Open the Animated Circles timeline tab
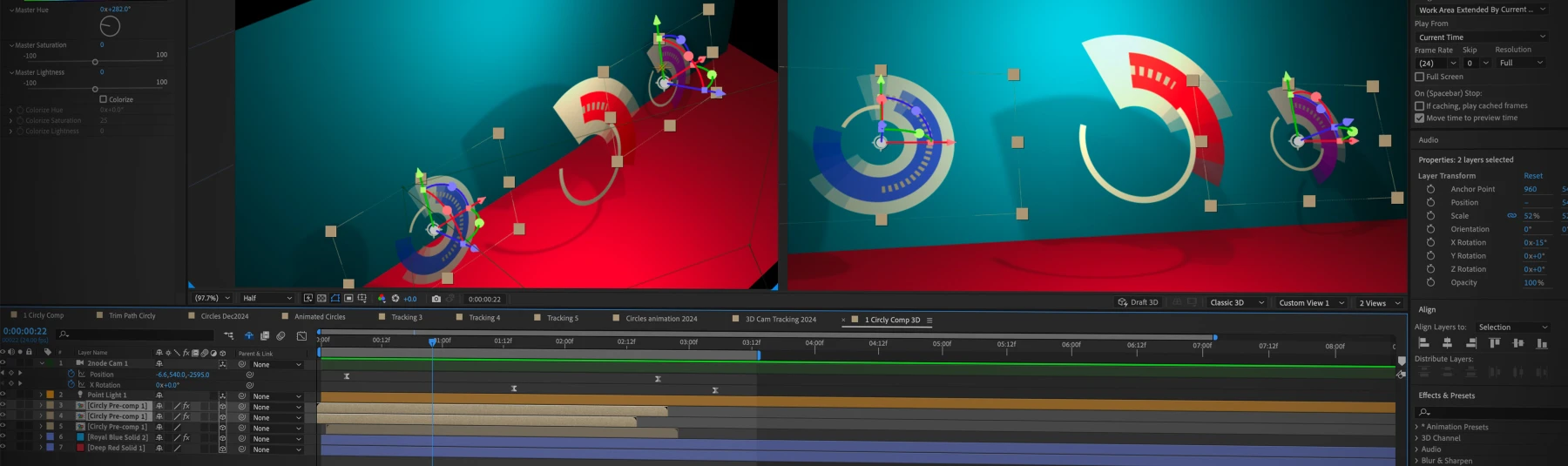Image resolution: width=1568 pixels, height=466 pixels. (x=320, y=317)
